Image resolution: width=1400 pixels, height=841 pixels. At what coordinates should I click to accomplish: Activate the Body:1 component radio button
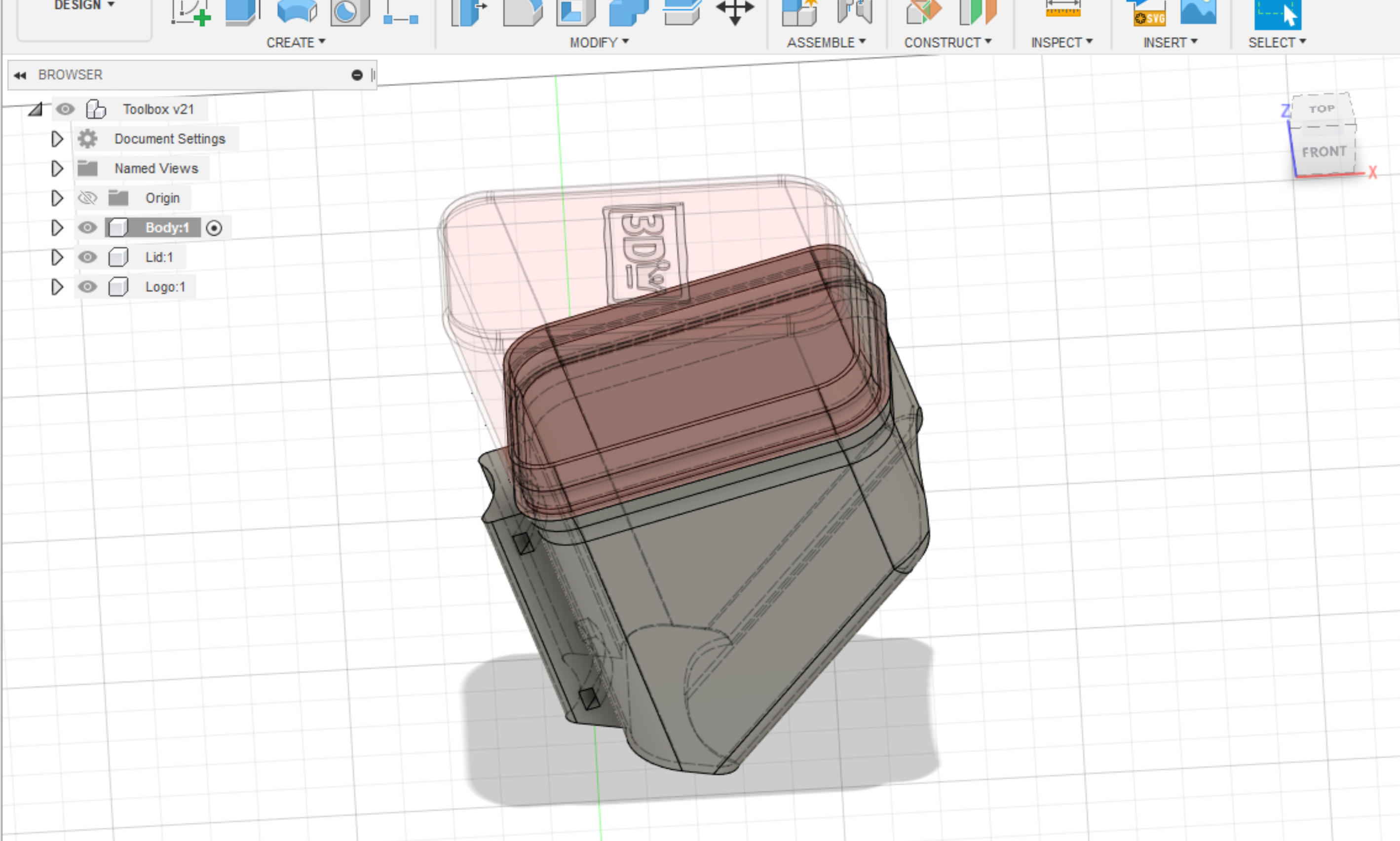(x=214, y=227)
